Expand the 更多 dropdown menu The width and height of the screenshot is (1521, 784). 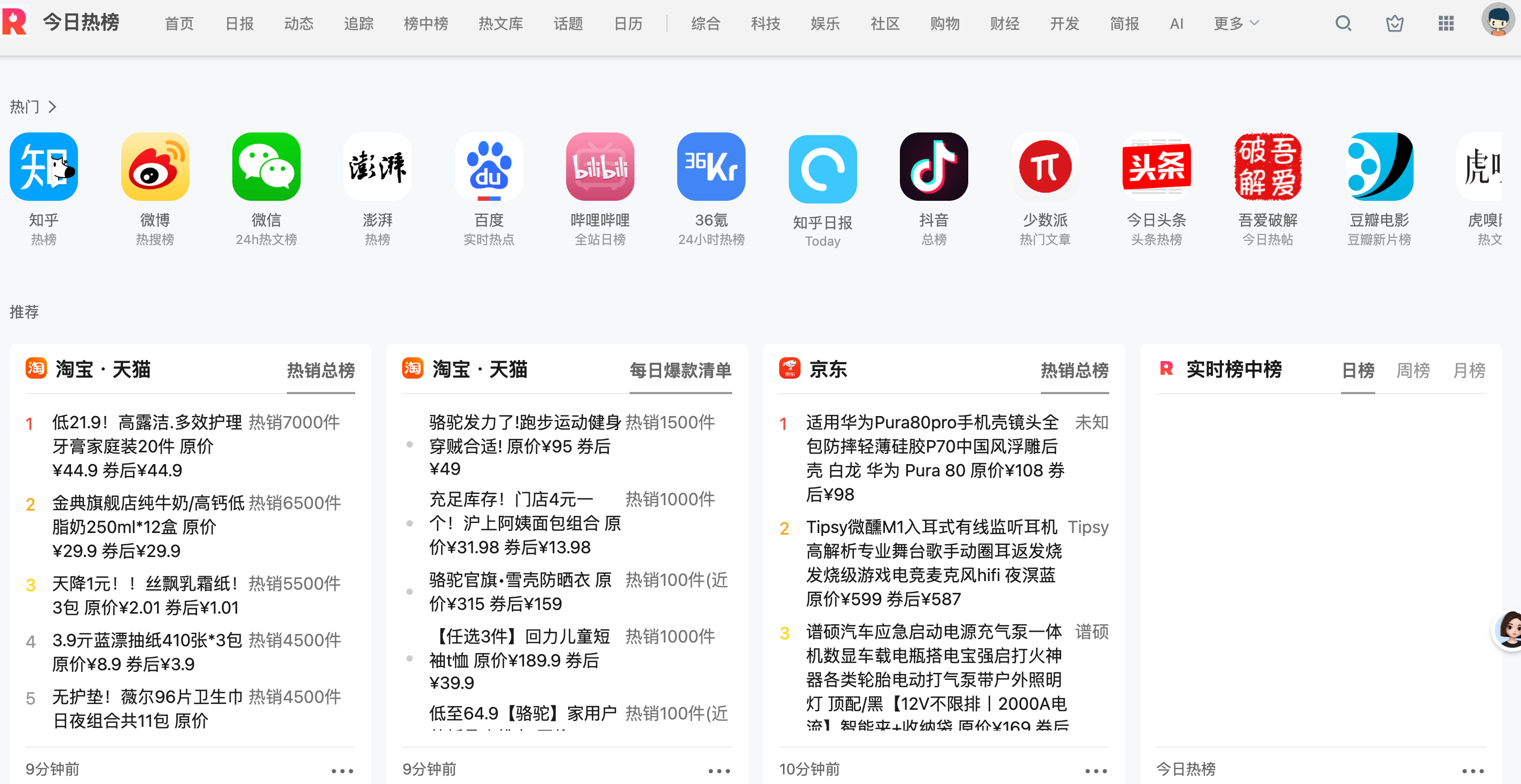(x=1236, y=23)
